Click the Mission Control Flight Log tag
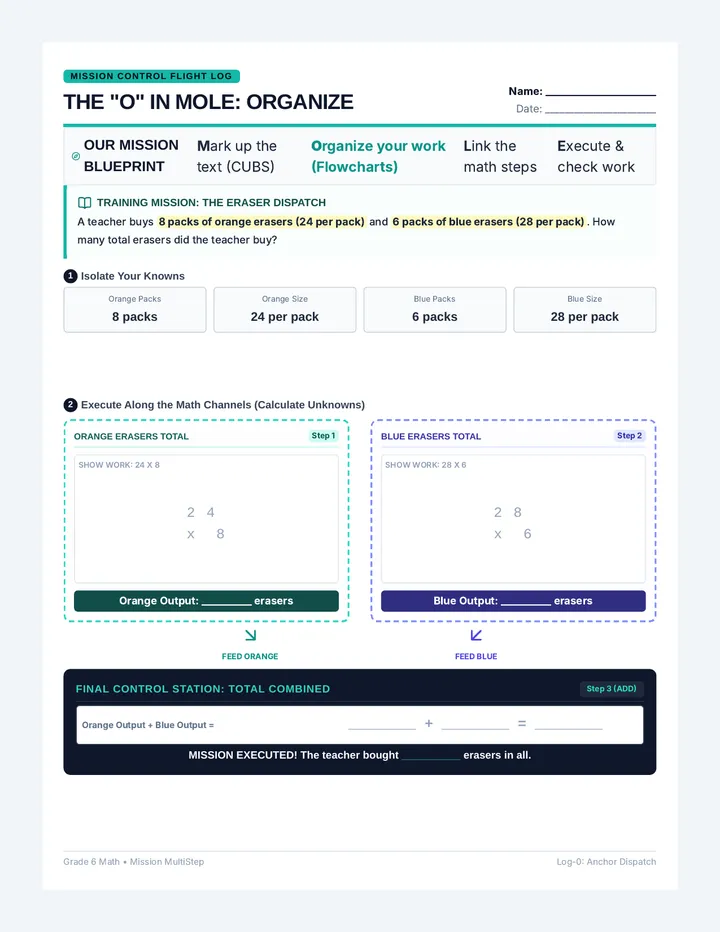The image size is (720, 932). 152,76
